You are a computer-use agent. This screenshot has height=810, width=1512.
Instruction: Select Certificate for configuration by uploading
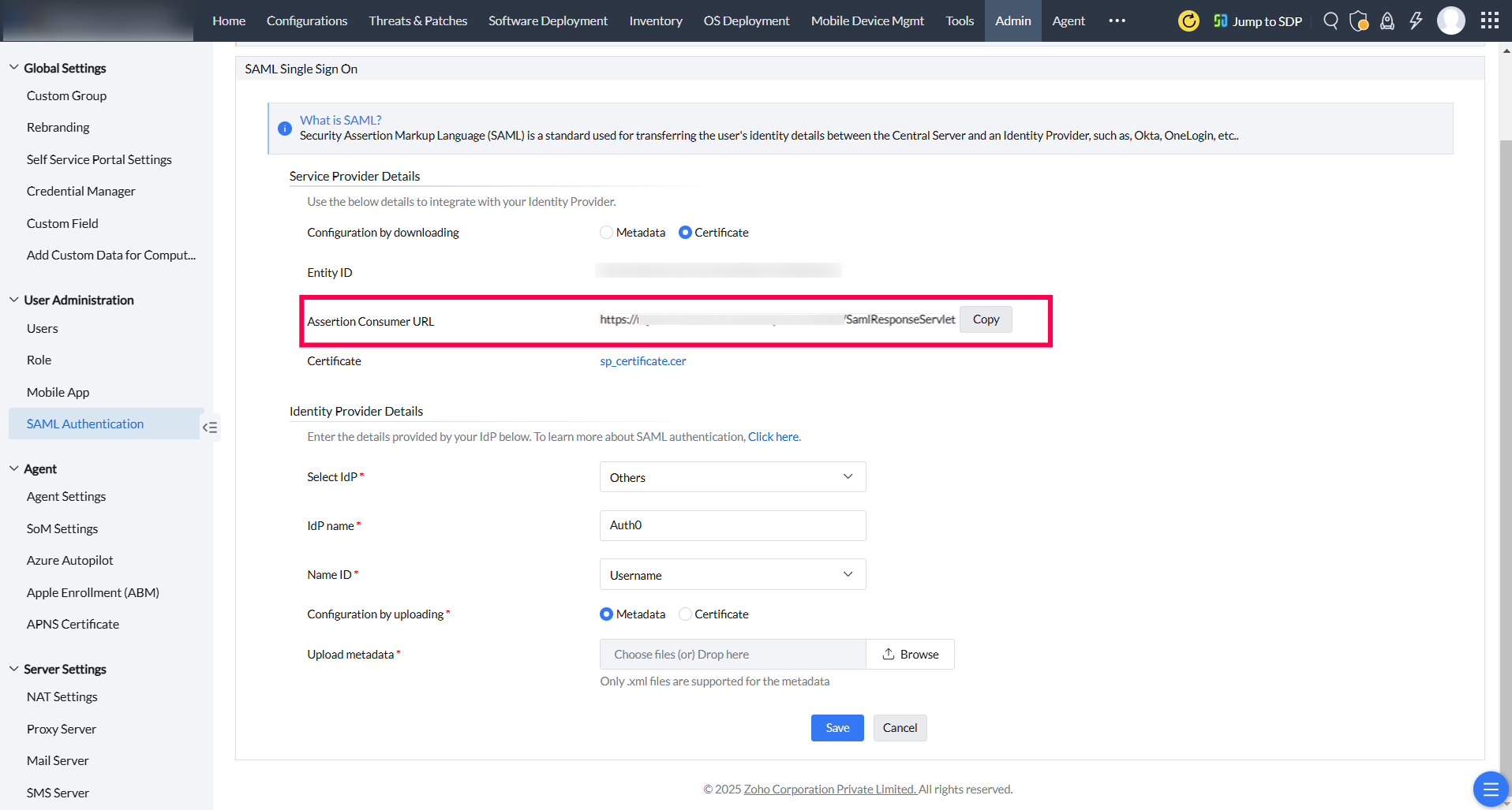click(685, 614)
